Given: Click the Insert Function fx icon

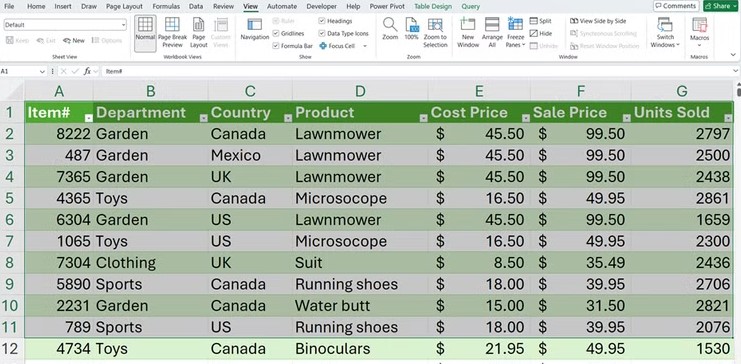Looking at the screenshot, I should pos(87,71).
